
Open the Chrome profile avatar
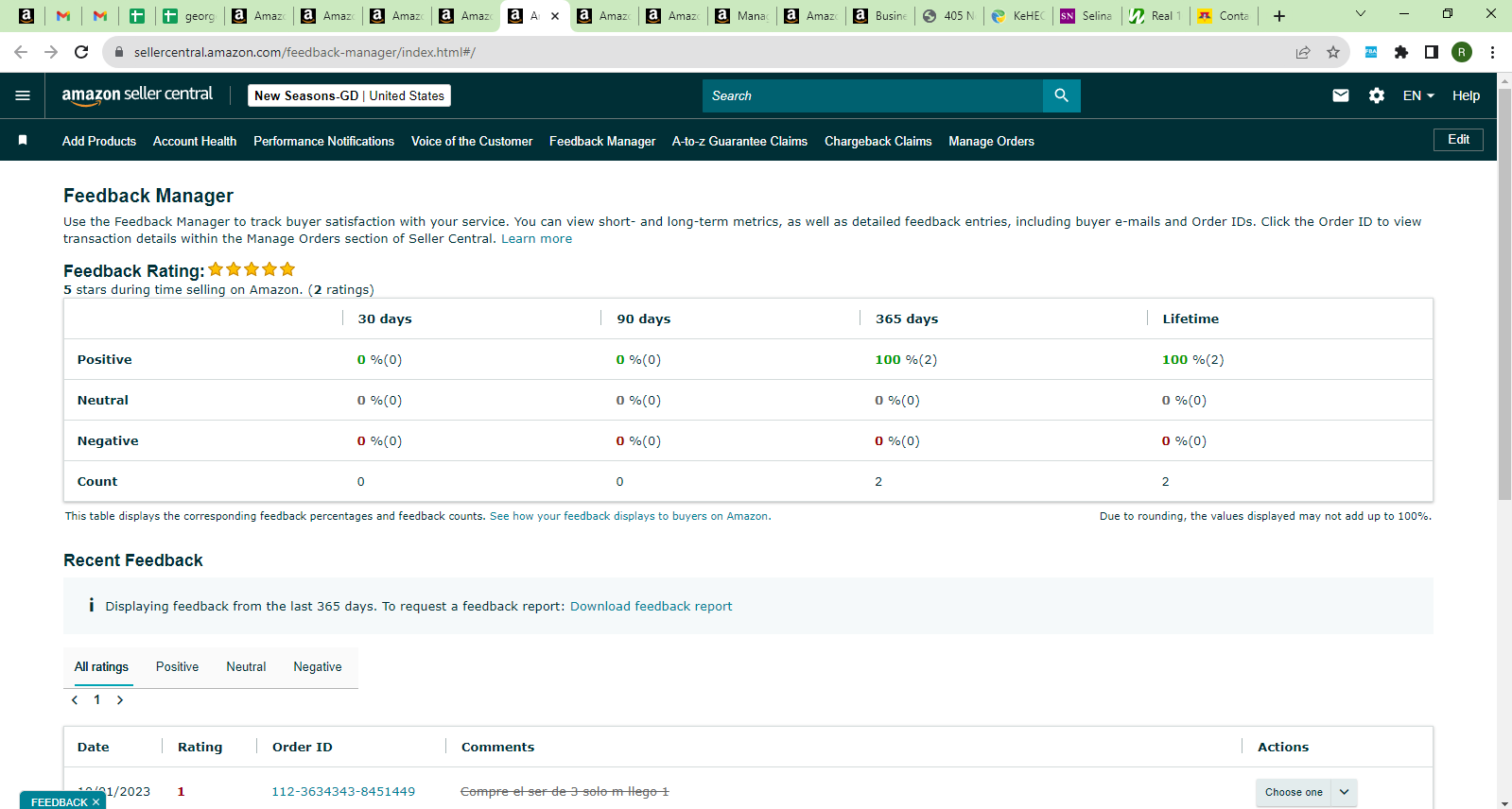[x=1462, y=52]
